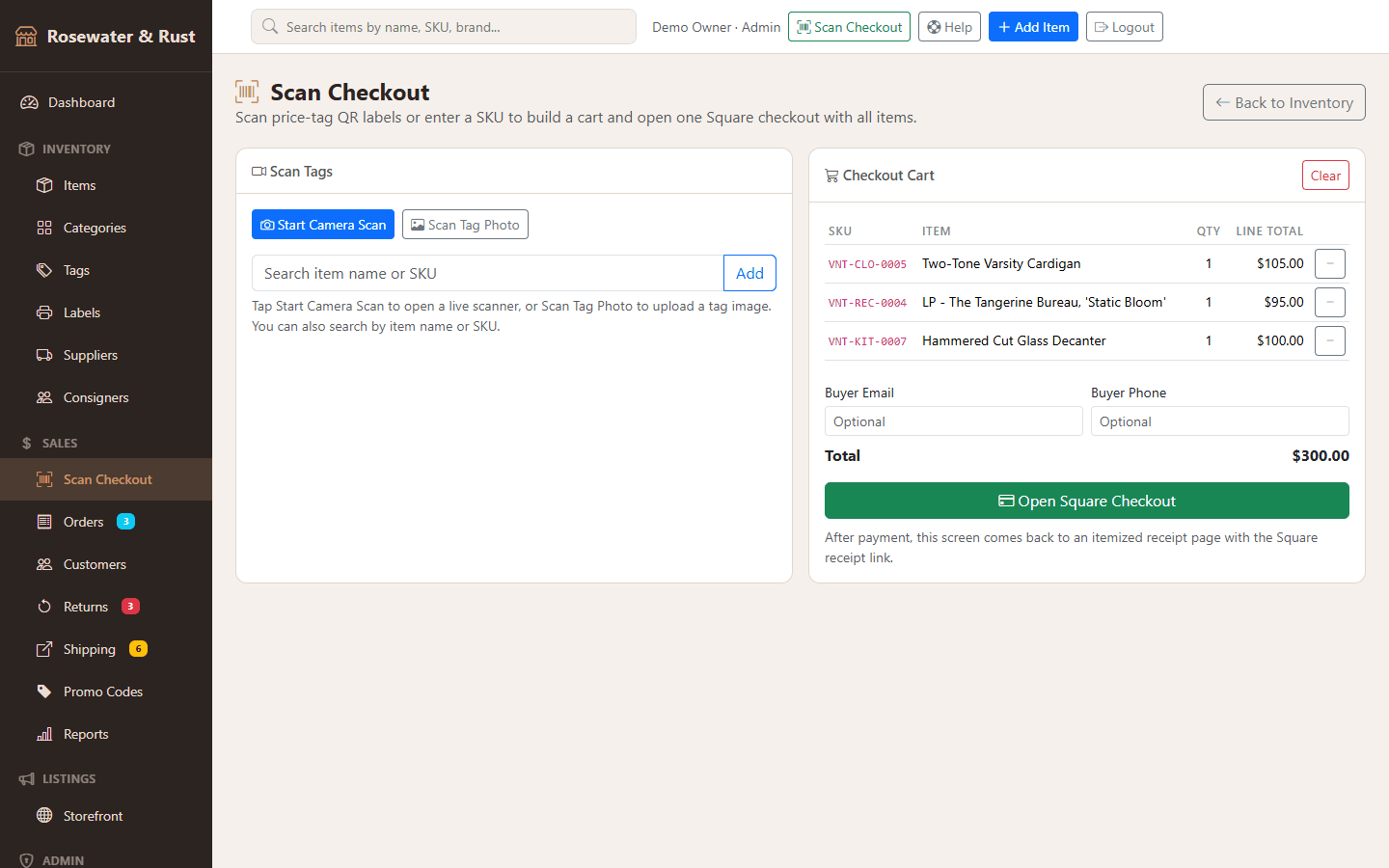Click the Labels printer icon
The height and width of the screenshot is (868, 1389).
[44, 312]
